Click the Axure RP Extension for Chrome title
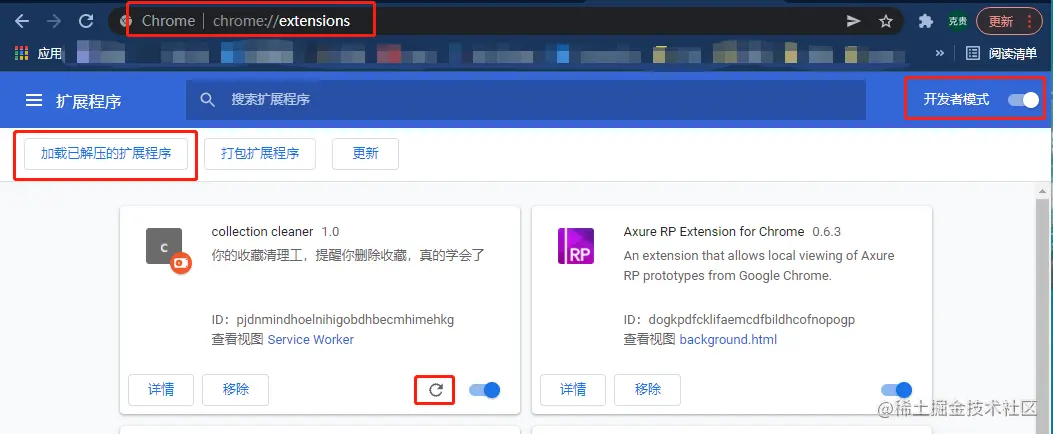 click(714, 232)
